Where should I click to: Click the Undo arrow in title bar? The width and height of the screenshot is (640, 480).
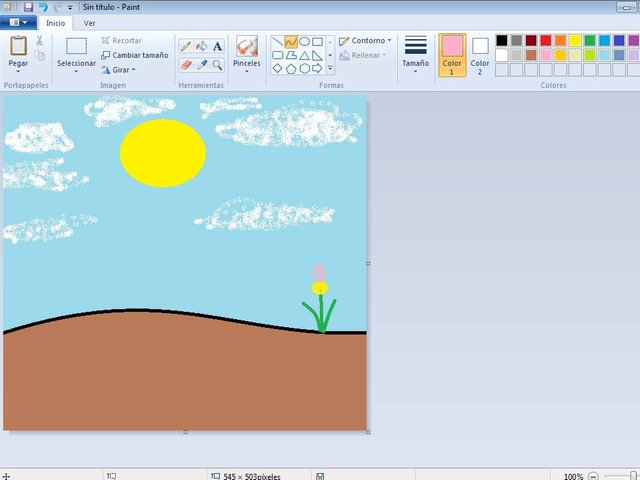coord(42,7)
